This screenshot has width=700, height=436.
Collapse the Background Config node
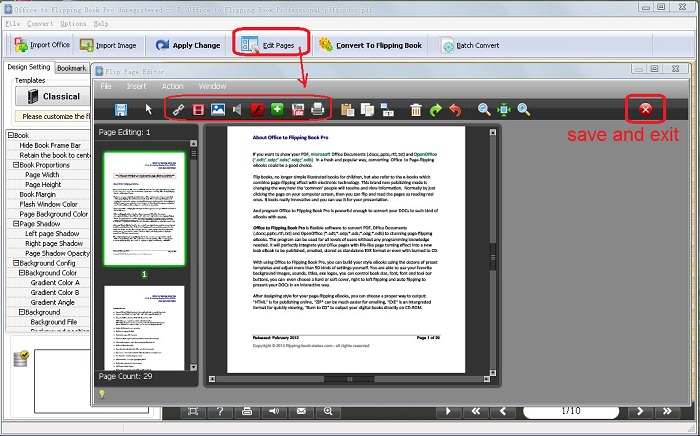coord(16,263)
